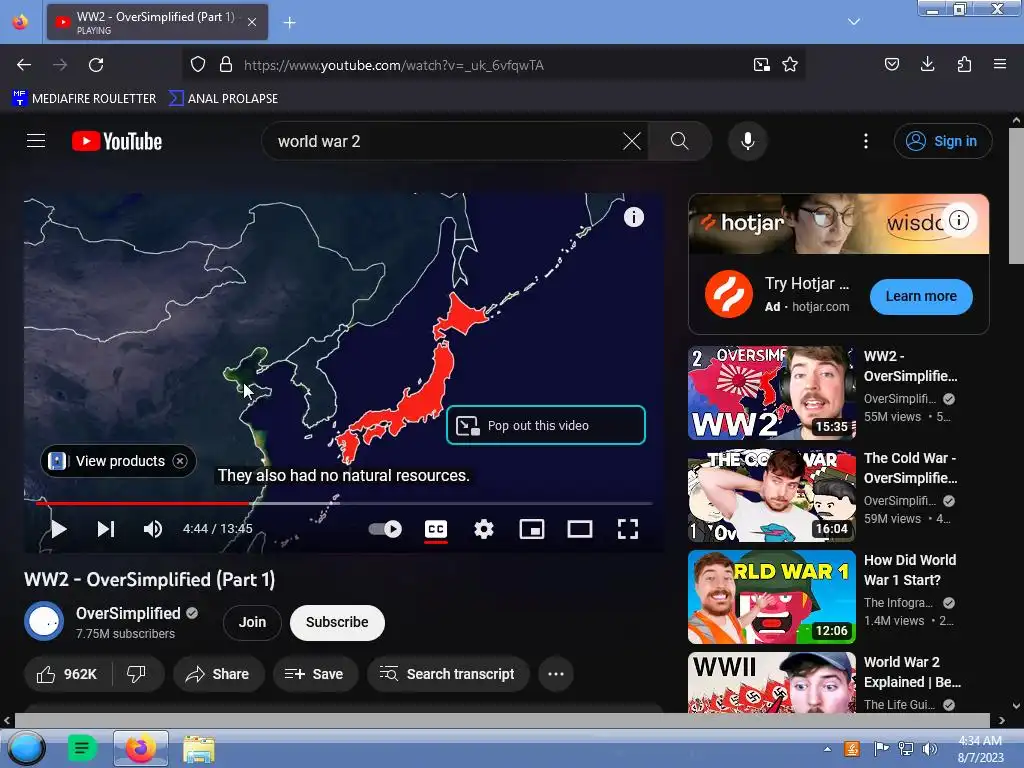Play the paused video
Viewport: 1024px width, 768px height.
pos(58,529)
